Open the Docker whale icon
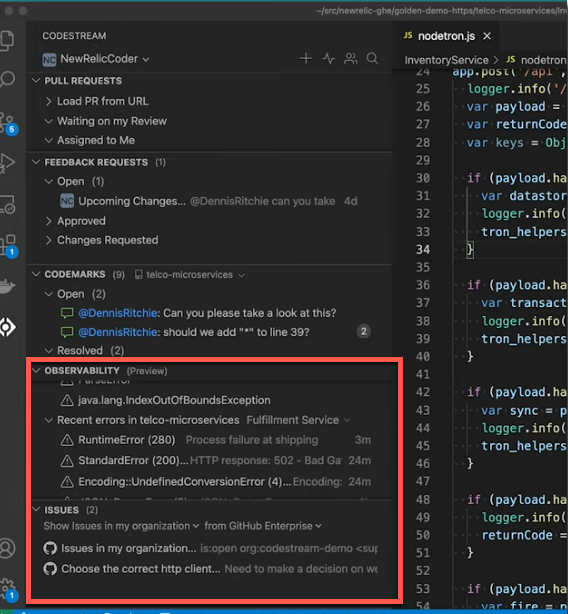Image resolution: width=568 pixels, height=614 pixels. tap(7, 286)
